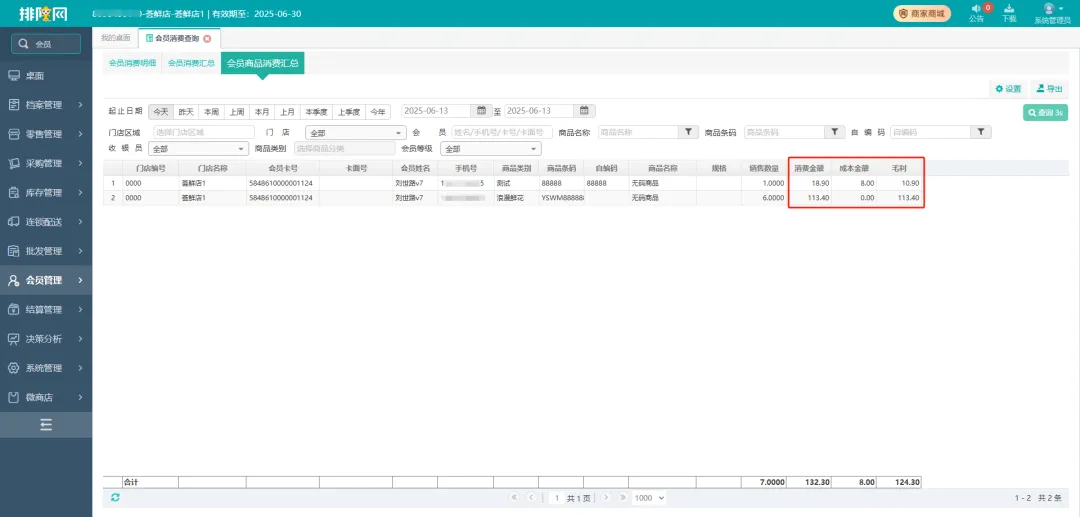Open the 公告 announcements icon

pos(976,10)
